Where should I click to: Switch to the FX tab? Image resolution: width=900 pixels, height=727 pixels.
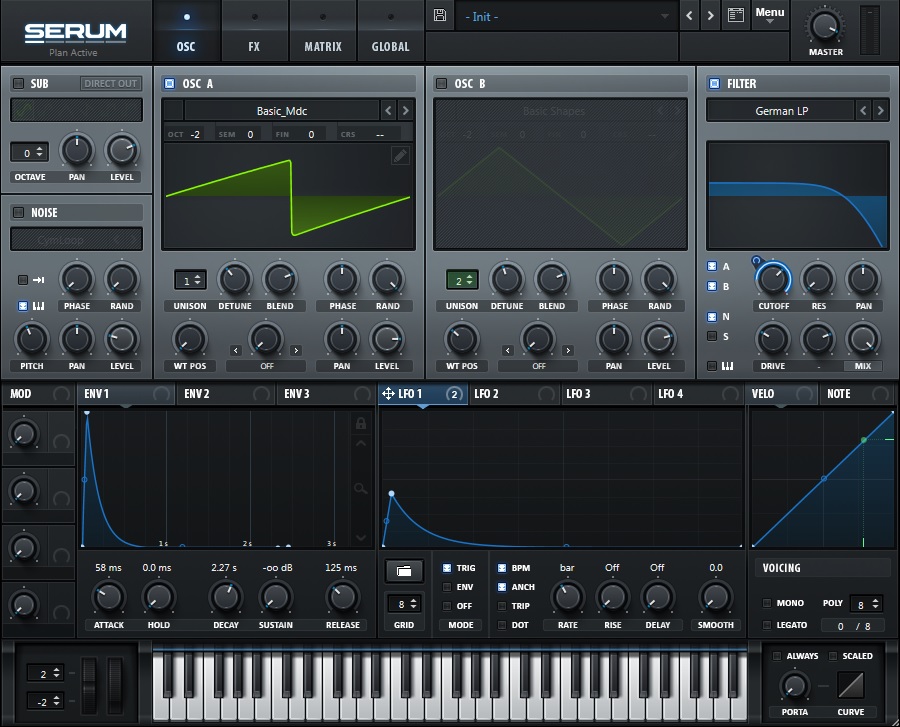click(254, 31)
